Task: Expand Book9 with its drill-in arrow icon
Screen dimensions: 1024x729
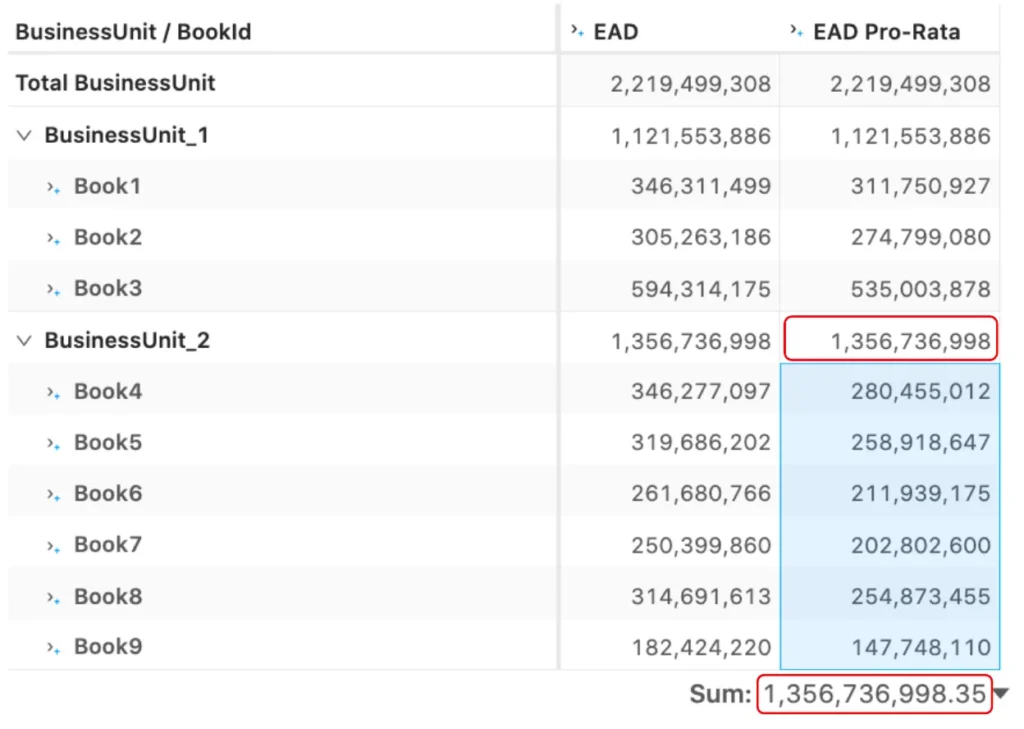Action: [x=54, y=648]
